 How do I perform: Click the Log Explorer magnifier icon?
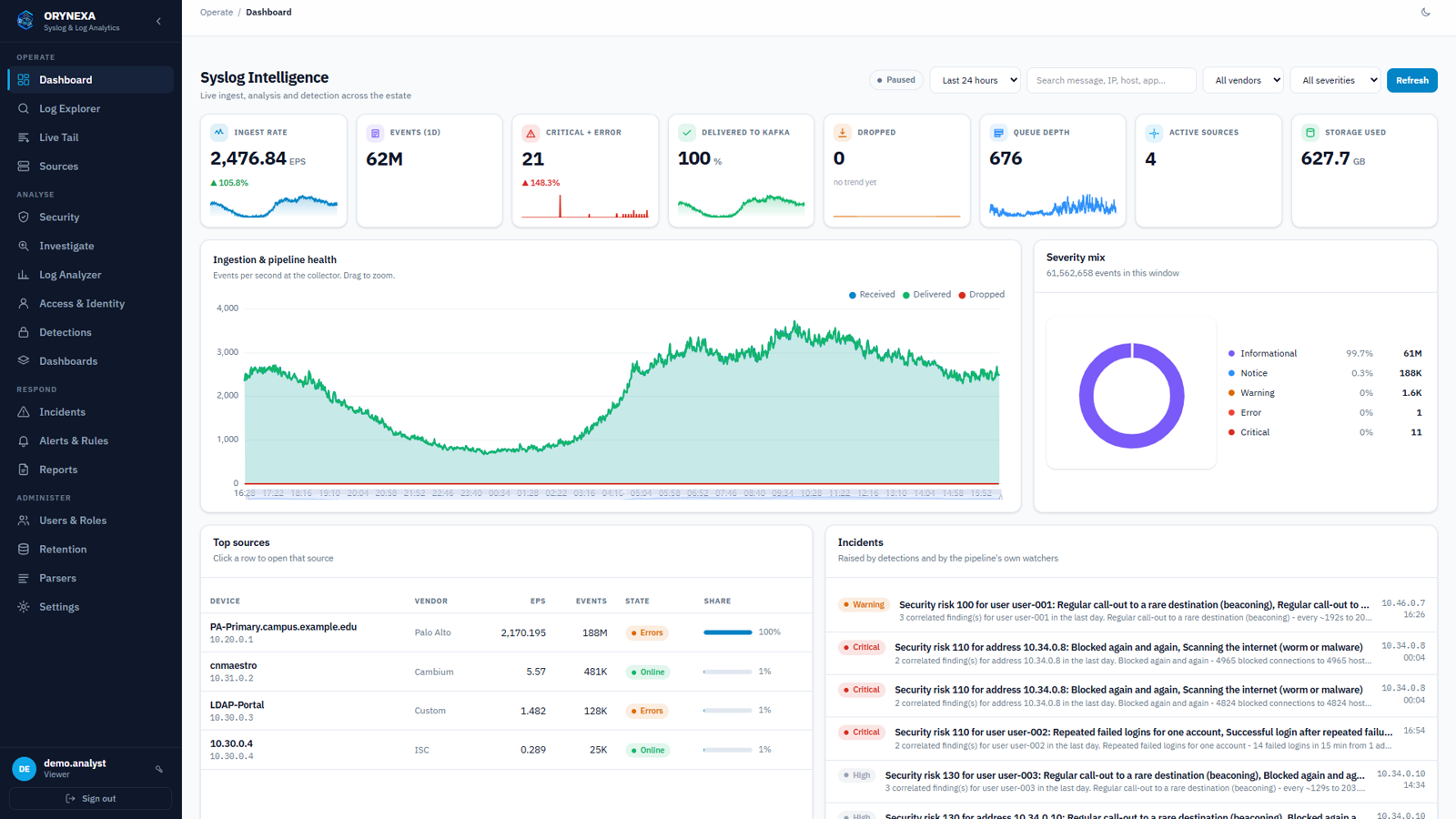click(x=24, y=108)
